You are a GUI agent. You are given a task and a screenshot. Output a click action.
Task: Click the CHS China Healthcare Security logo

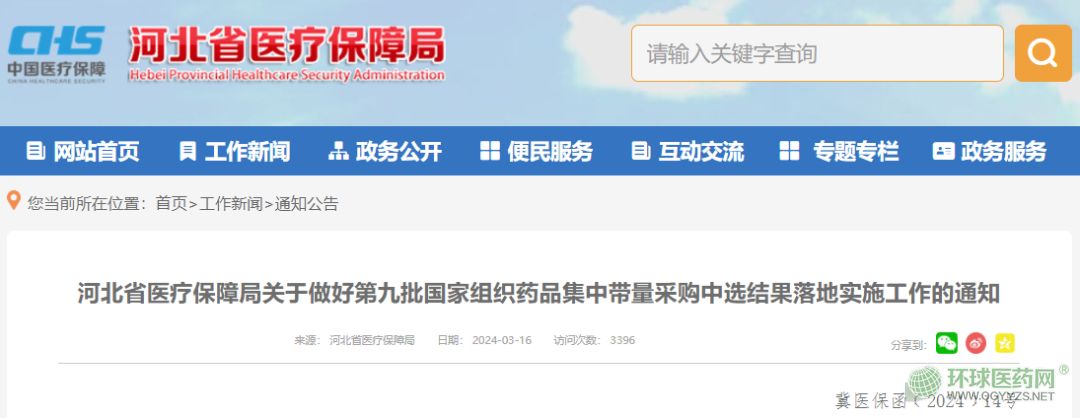(x=56, y=54)
